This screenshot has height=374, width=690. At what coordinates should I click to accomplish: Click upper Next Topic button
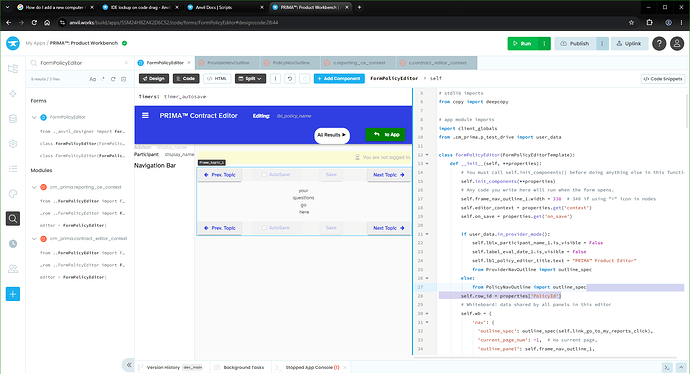click(x=389, y=175)
